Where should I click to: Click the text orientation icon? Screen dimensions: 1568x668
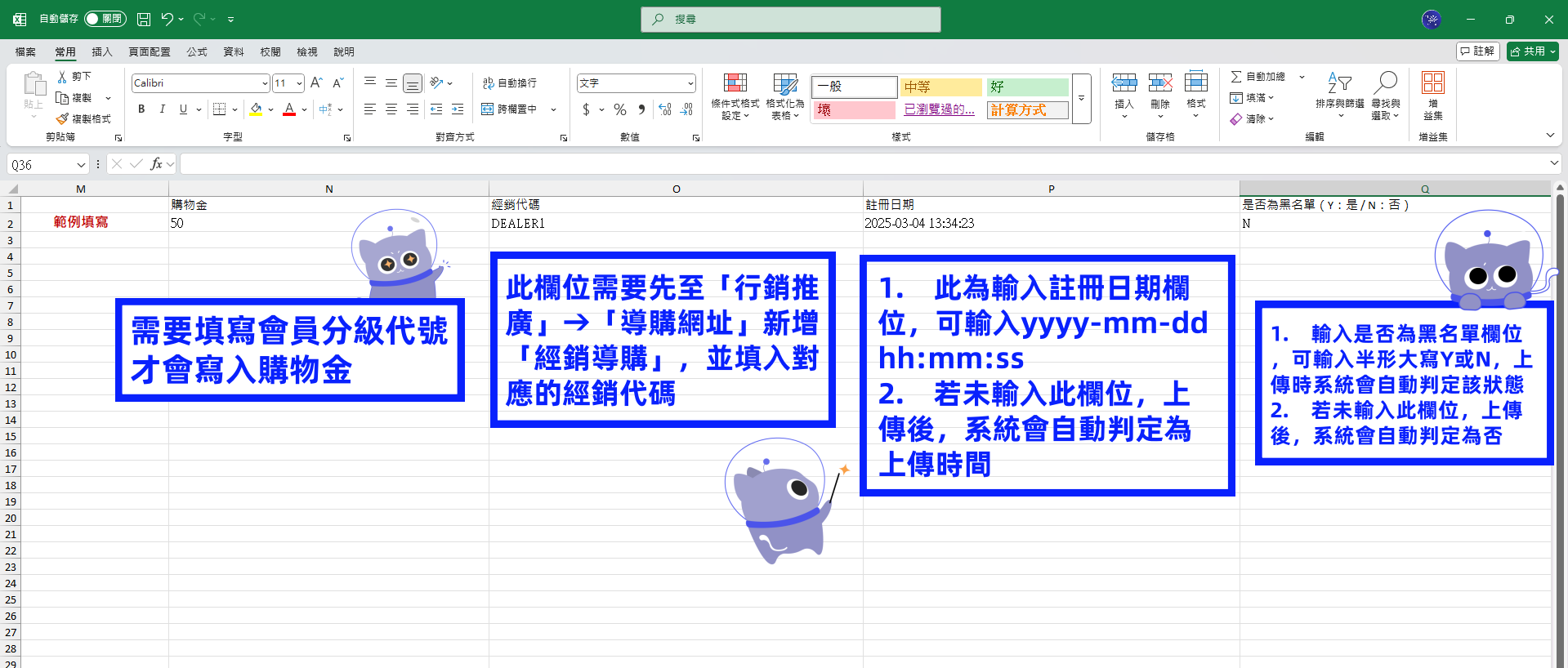(x=437, y=82)
